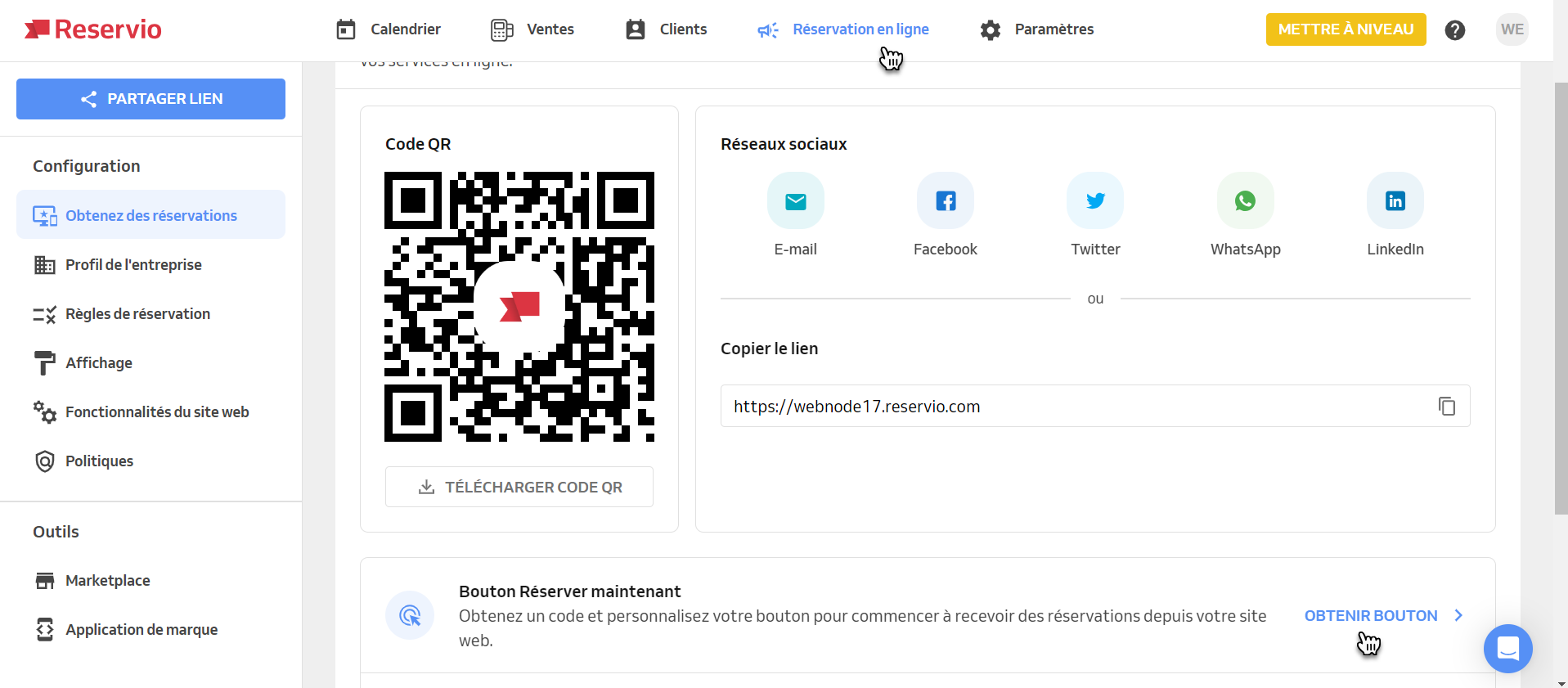Click the scrollbar down arrow
The image size is (1568, 688).
click(x=1561, y=682)
